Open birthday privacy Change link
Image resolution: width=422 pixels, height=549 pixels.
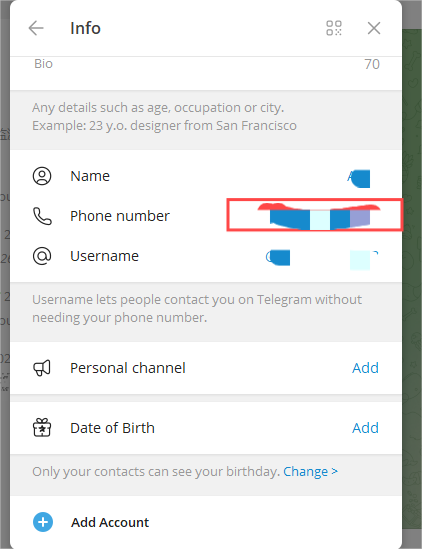tap(310, 471)
